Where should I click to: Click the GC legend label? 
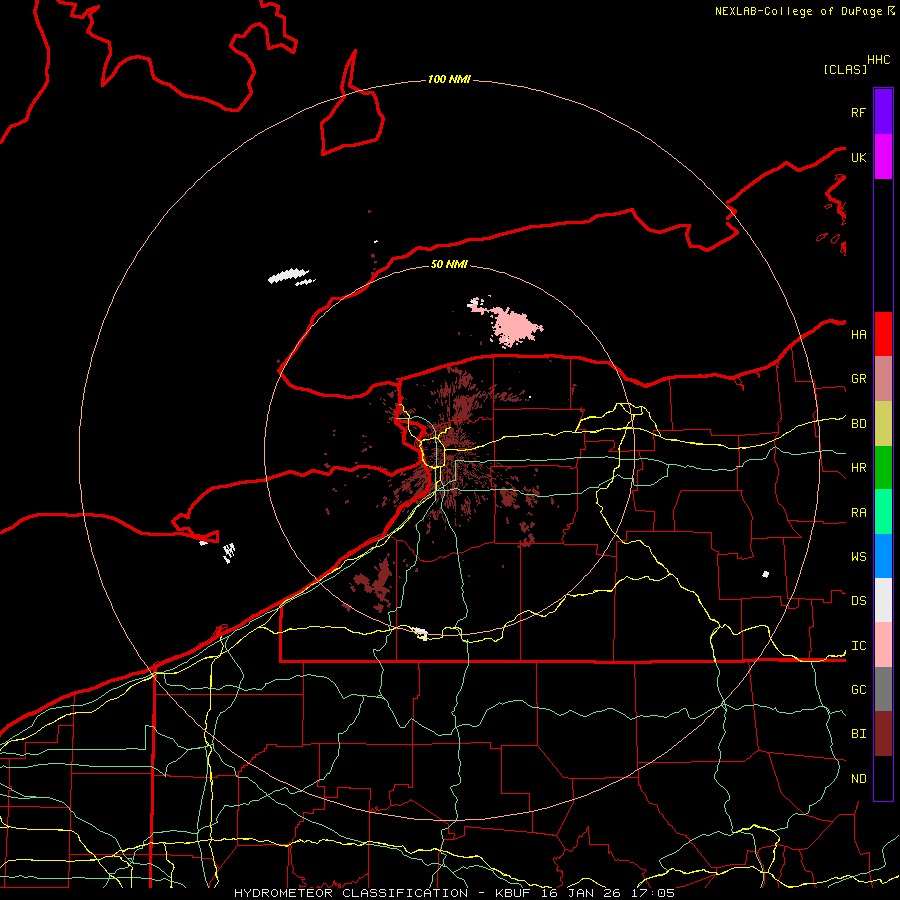[858, 689]
